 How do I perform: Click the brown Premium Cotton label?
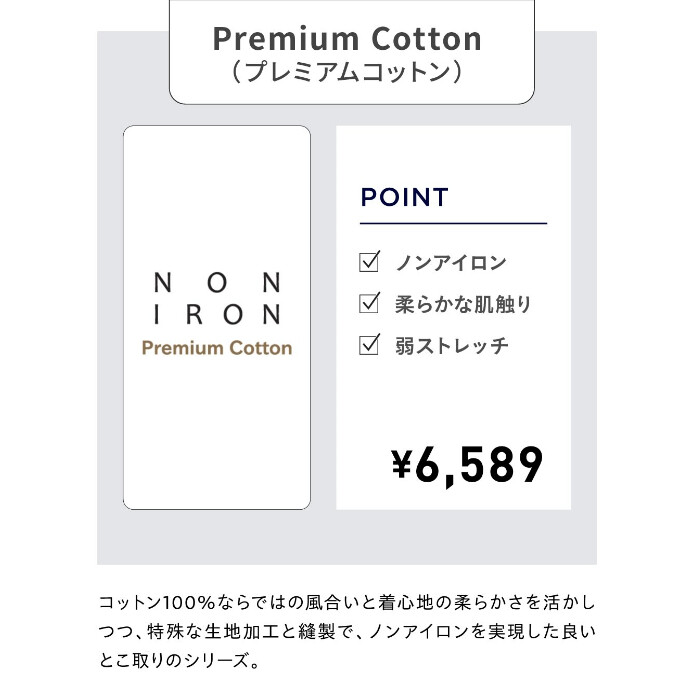(x=217, y=348)
